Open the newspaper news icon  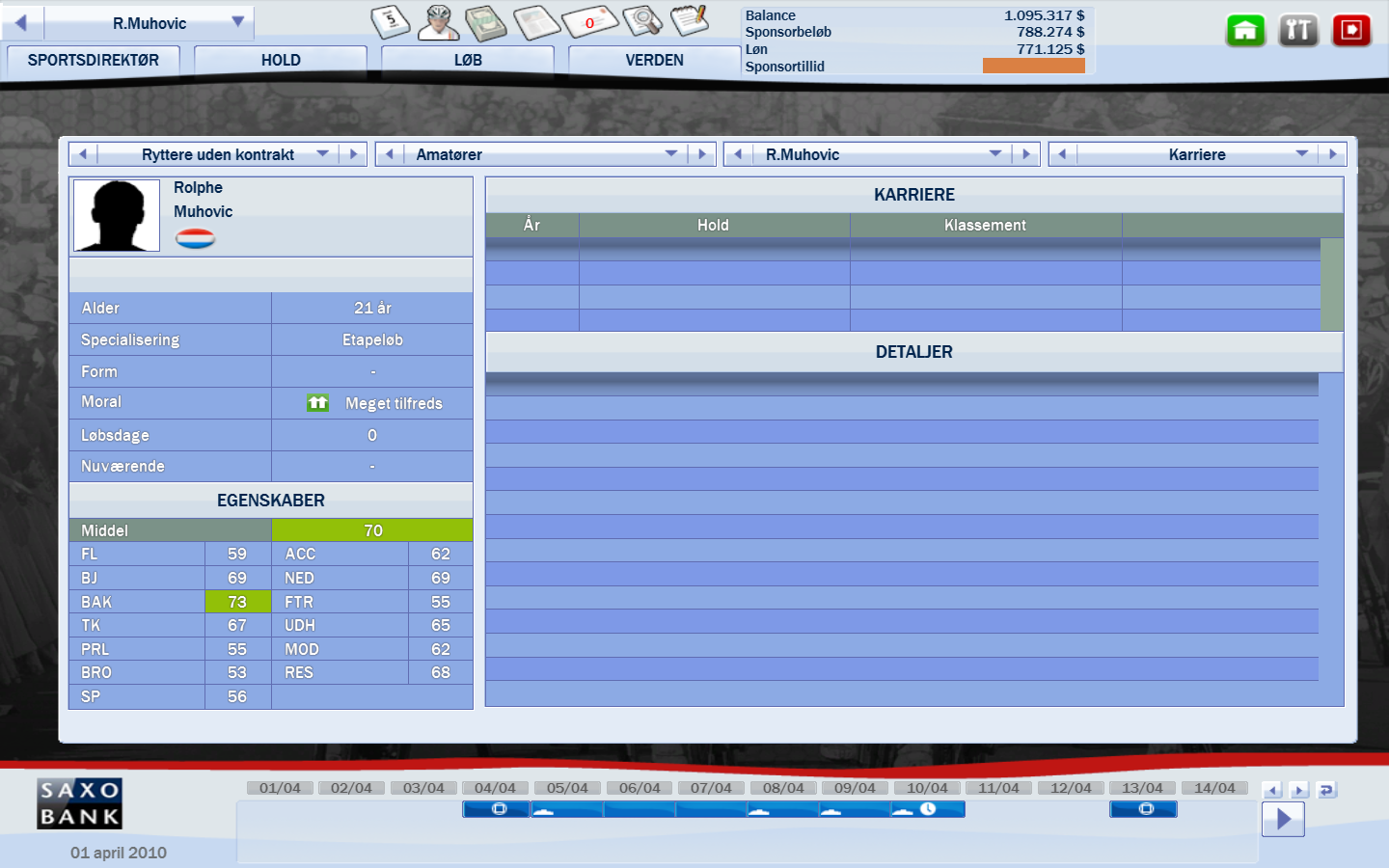(x=535, y=21)
